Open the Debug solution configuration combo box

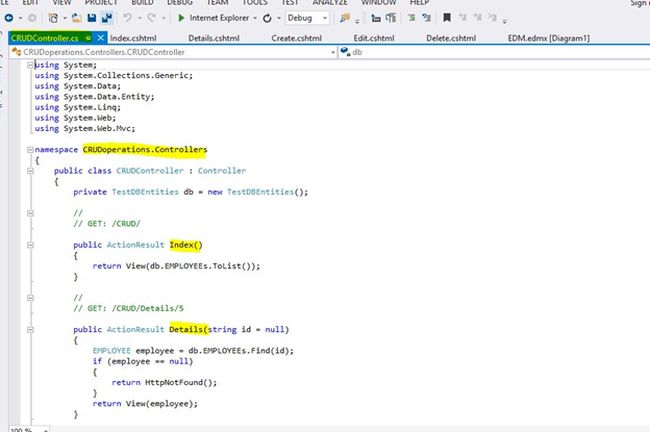click(307, 18)
